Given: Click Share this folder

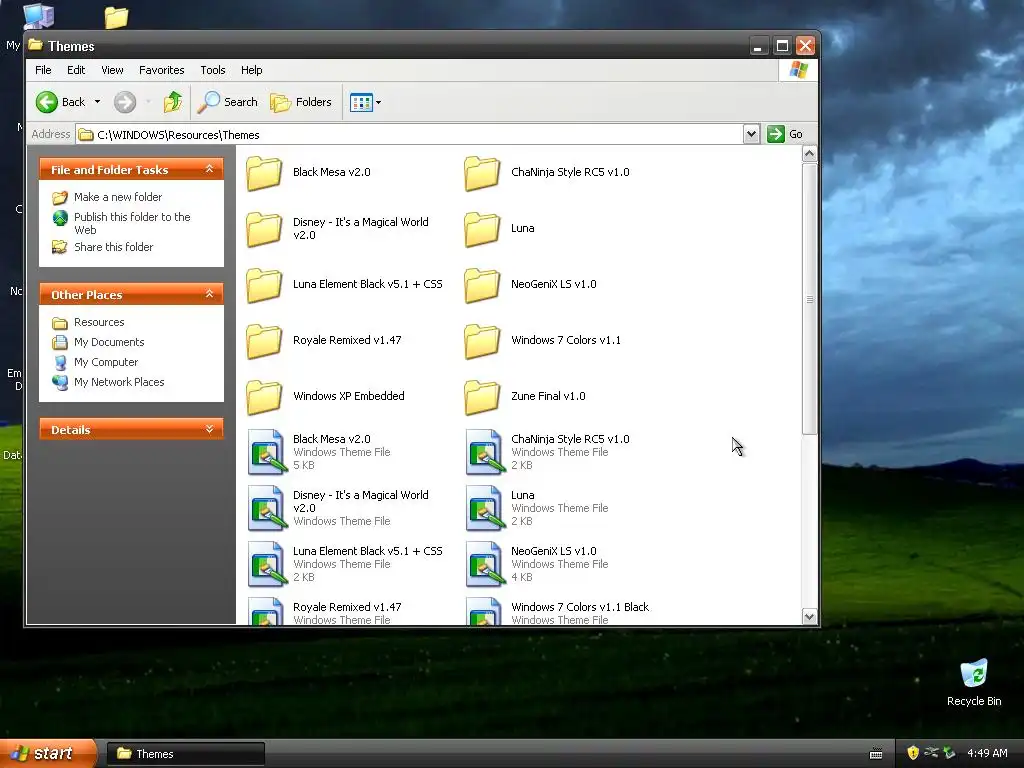Looking at the screenshot, I should (113, 247).
